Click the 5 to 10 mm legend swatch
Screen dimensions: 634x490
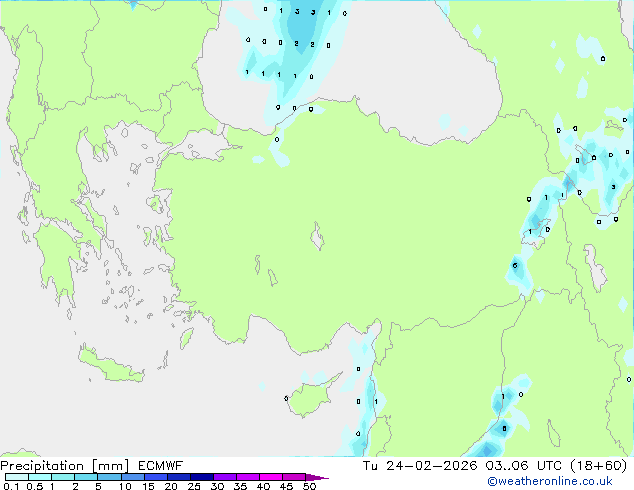pyautogui.click(x=109, y=477)
